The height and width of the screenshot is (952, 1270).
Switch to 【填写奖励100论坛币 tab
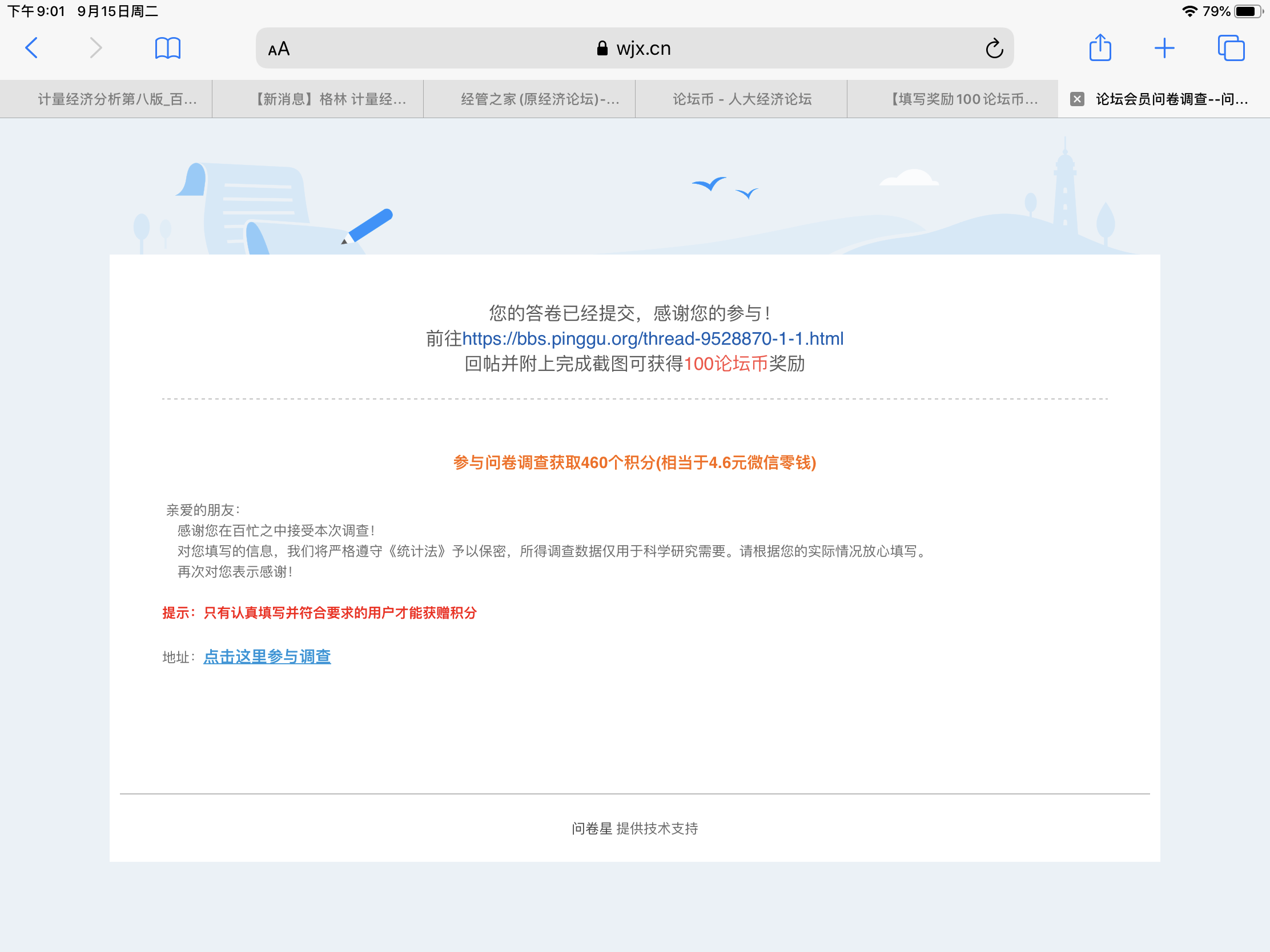coord(963,99)
